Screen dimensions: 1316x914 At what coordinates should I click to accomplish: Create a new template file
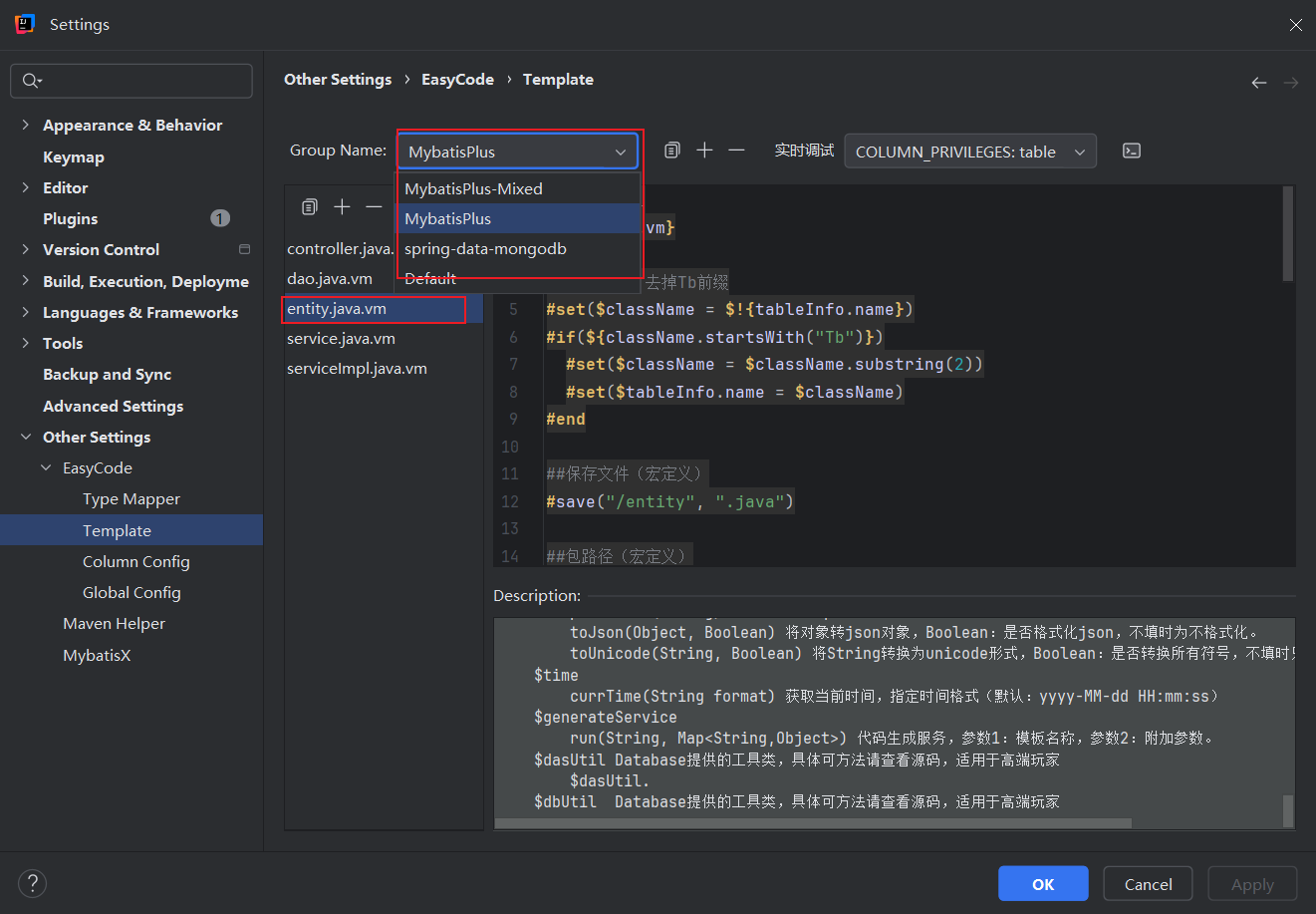point(342,206)
